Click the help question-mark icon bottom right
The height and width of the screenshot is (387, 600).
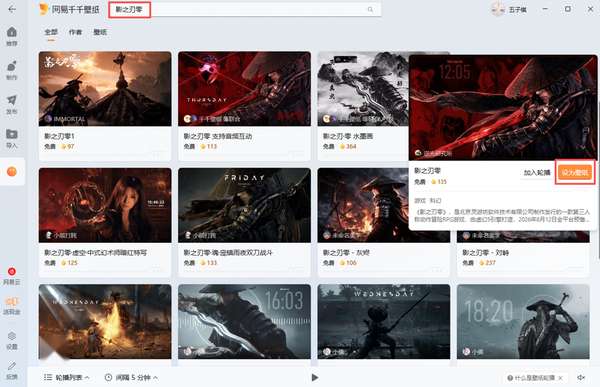pyautogui.click(x=510, y=378)
